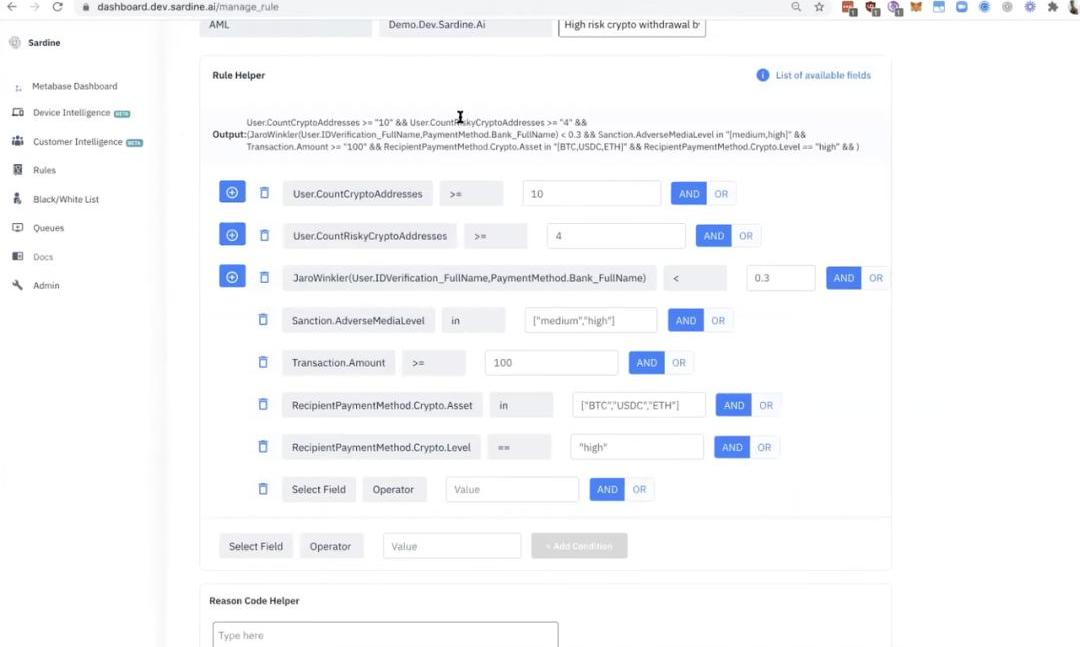Viewport: 1080px width, 647px height.
Task: Click the value field containing 0.3
Action: click(780, 278)
